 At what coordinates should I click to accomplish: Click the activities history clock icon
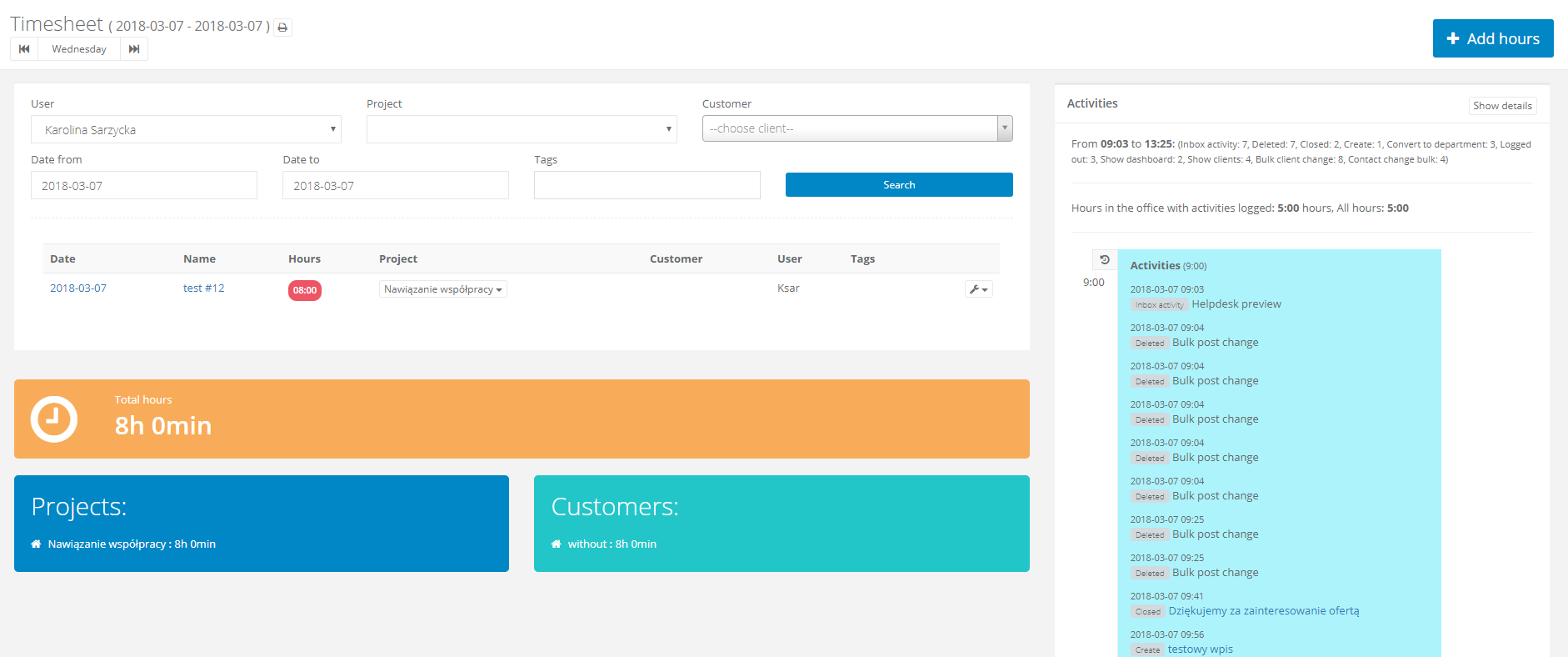1105,260
